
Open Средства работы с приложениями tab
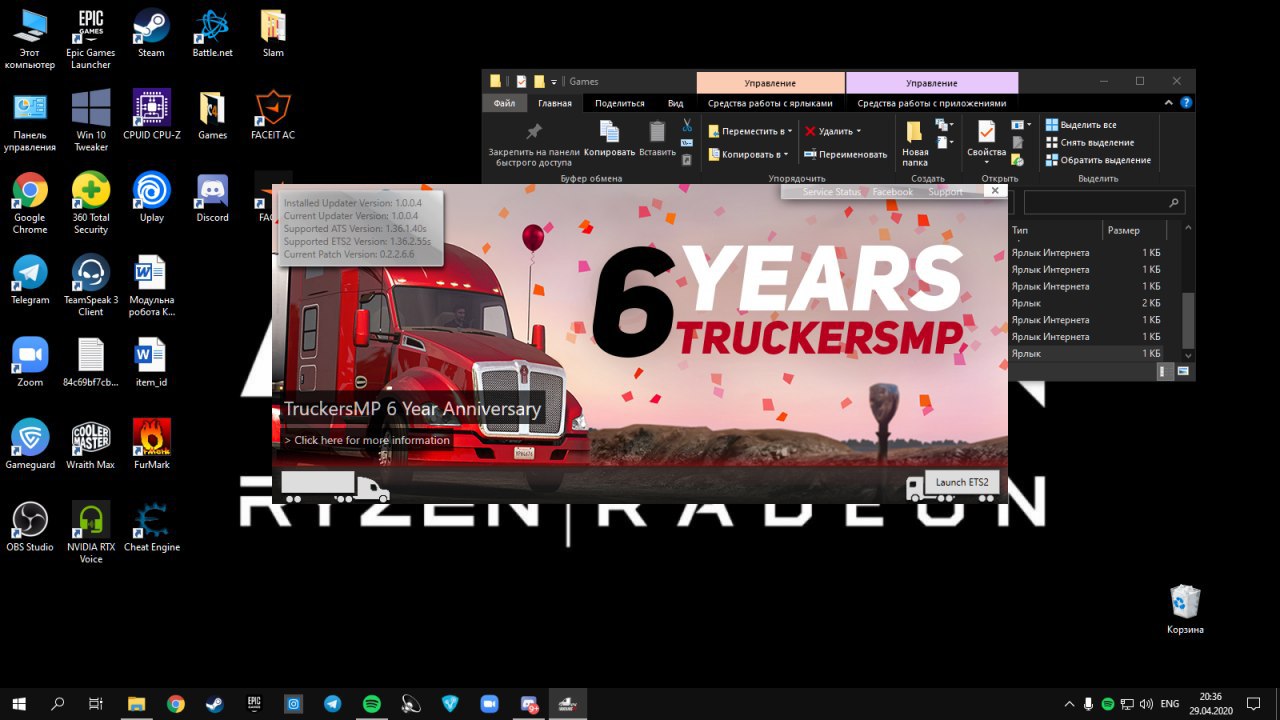pos(931,103)
